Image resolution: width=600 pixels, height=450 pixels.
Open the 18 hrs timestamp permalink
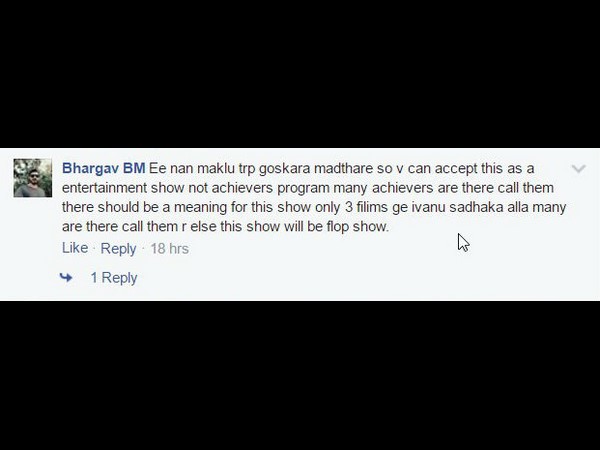coord(170,249)
